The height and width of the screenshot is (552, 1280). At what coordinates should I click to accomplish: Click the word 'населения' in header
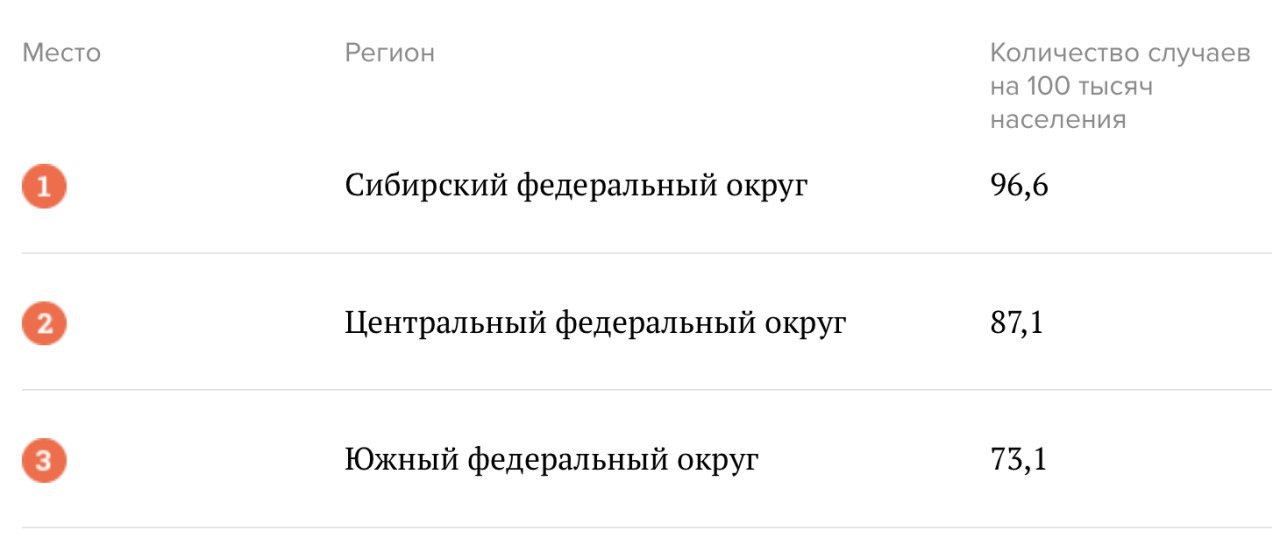pyautogui.click(x=1058, y=120)
